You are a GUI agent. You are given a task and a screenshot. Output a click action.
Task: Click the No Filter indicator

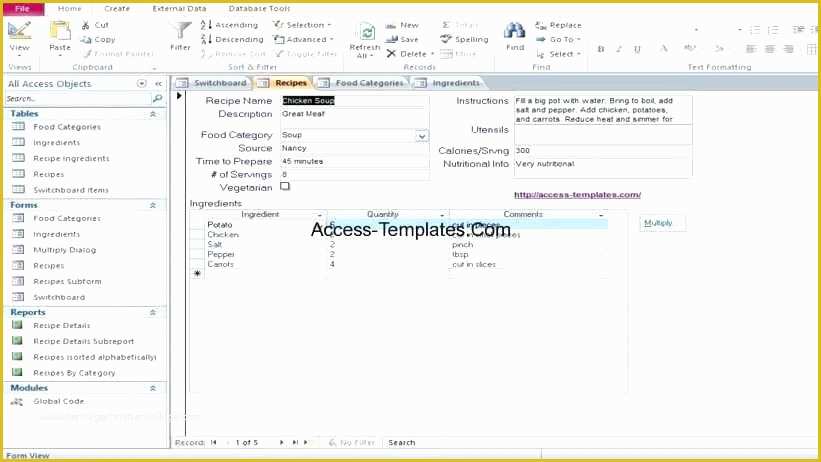(x=351, y=443)
